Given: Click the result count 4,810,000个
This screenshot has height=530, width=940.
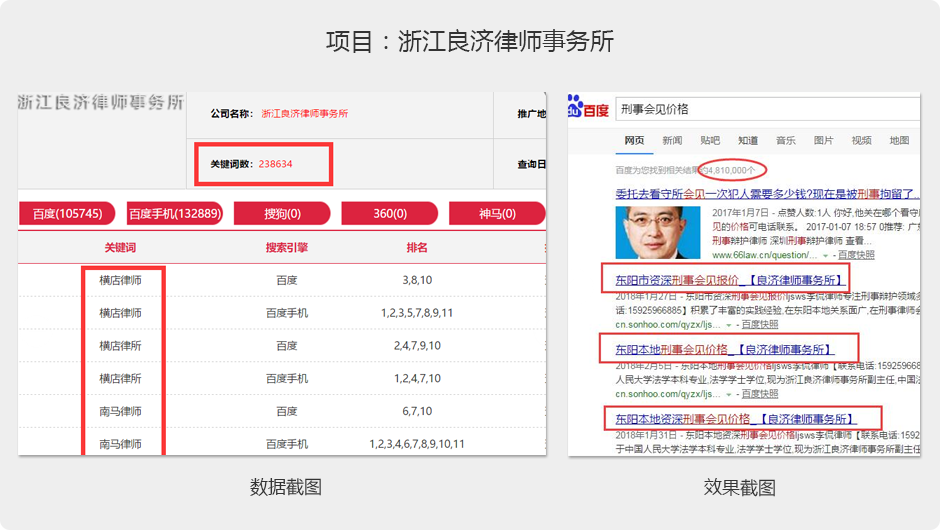Looking at the screenshot, I should coord(732,170).
